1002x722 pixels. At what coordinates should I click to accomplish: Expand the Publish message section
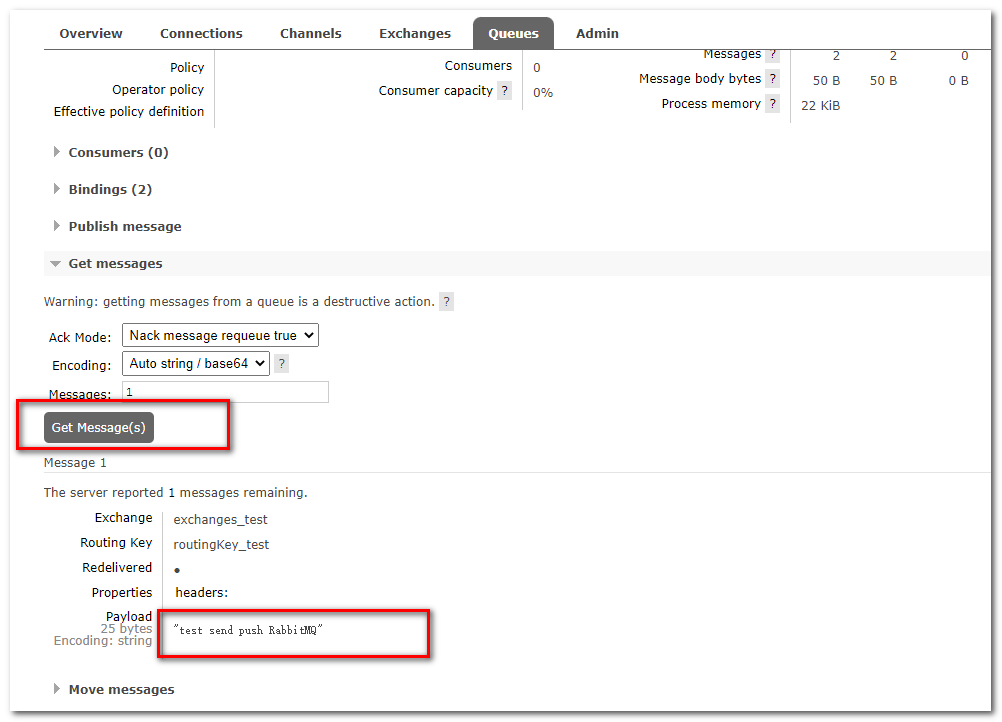click(x=124, y=226)
